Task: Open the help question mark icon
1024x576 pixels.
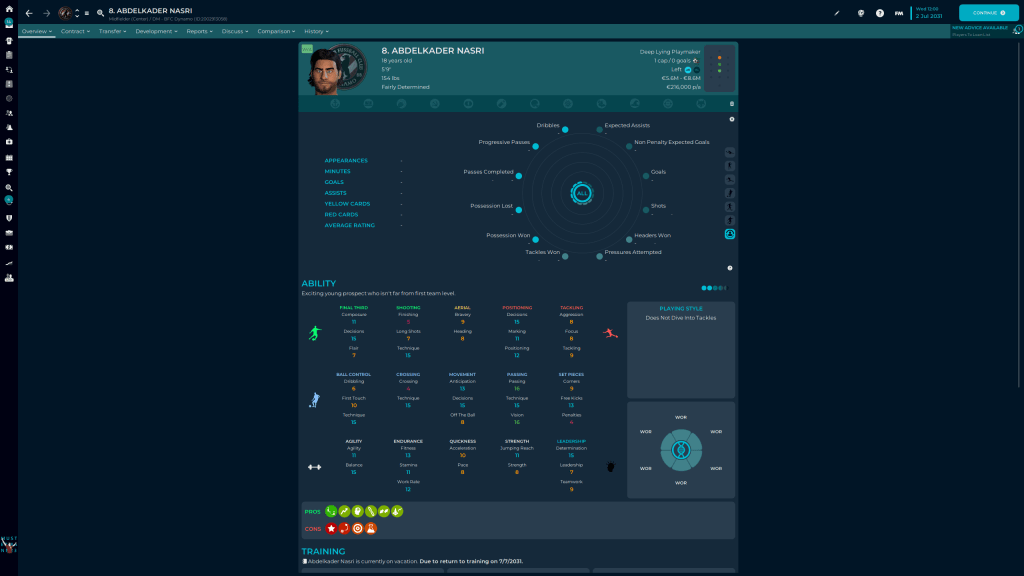Action: [879, 13]
